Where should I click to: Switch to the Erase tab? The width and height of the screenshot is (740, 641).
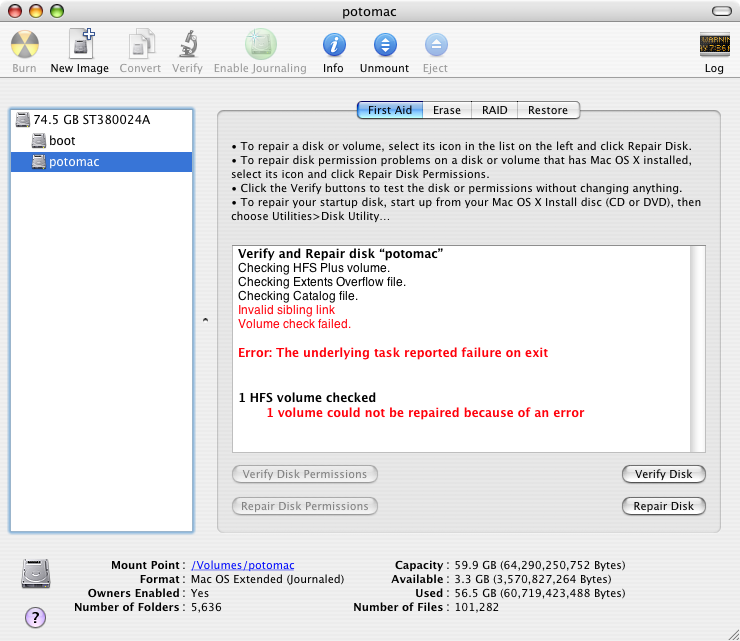coord(446,110)
